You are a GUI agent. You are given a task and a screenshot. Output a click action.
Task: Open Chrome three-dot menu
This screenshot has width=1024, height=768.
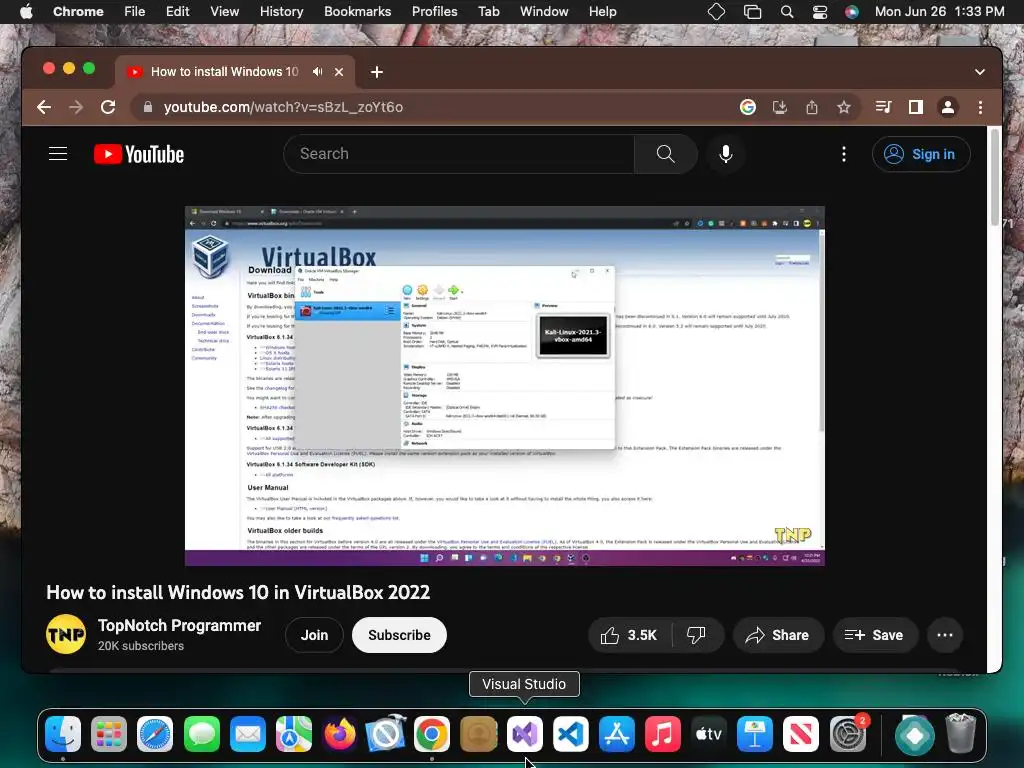tap(980, 107)
